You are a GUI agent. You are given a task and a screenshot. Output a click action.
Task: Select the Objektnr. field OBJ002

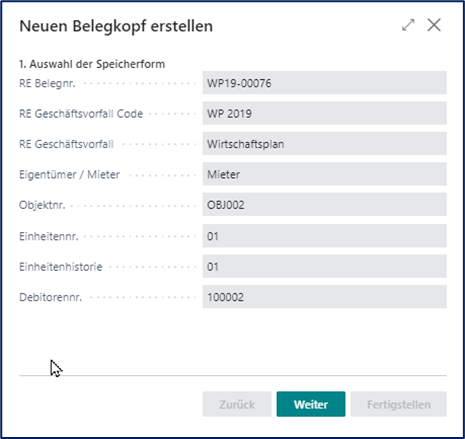click(x=324, y=205)
